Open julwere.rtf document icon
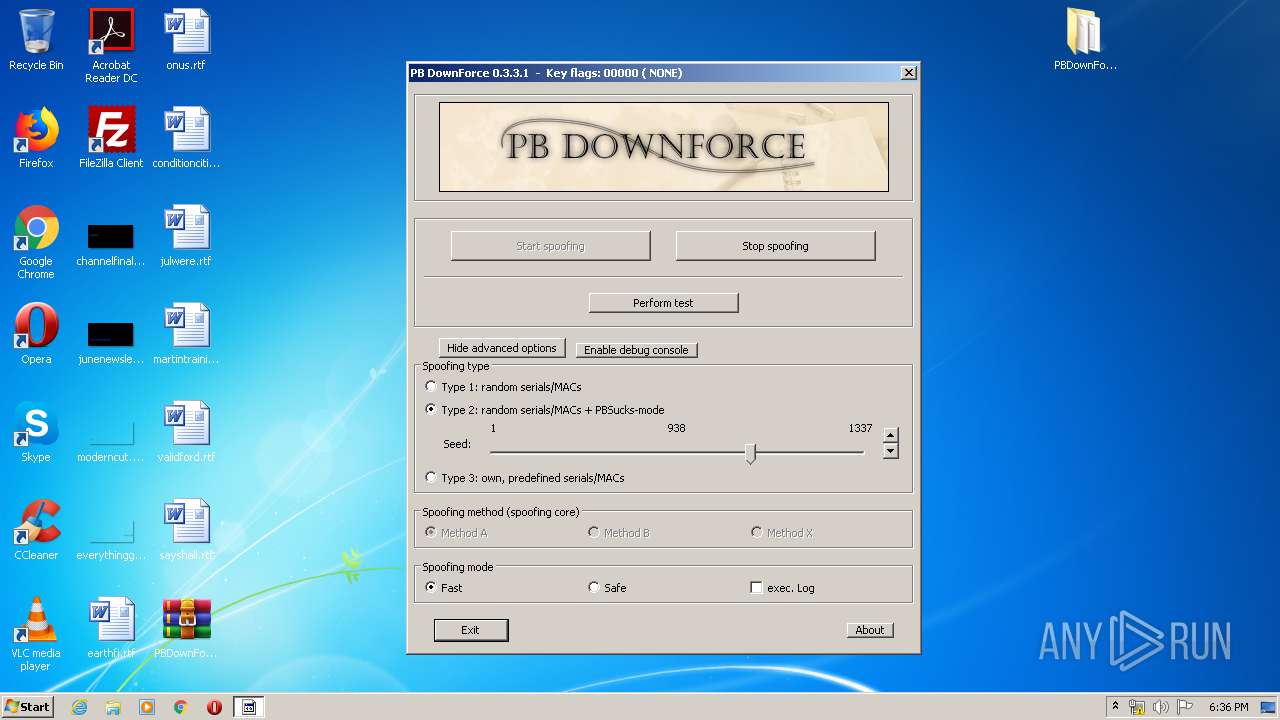Viewport: 1280px width, 720px height. point(186,236)
